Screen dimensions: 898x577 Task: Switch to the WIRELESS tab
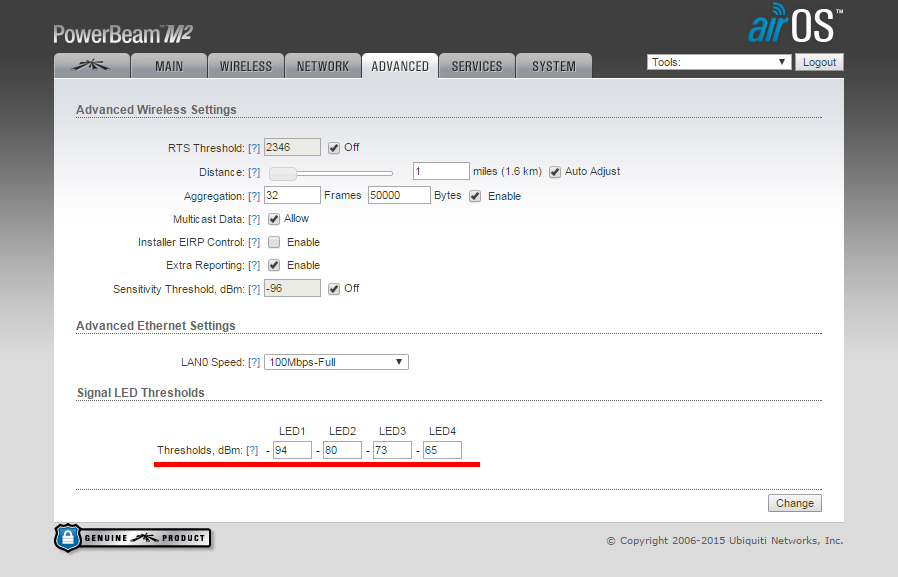[x=246, y=66]
